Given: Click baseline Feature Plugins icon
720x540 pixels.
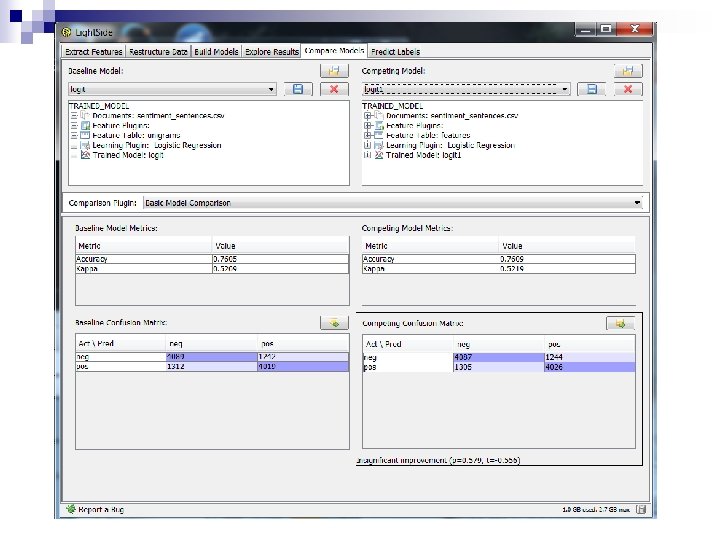Looking at the screenshot, I should 84,125.
